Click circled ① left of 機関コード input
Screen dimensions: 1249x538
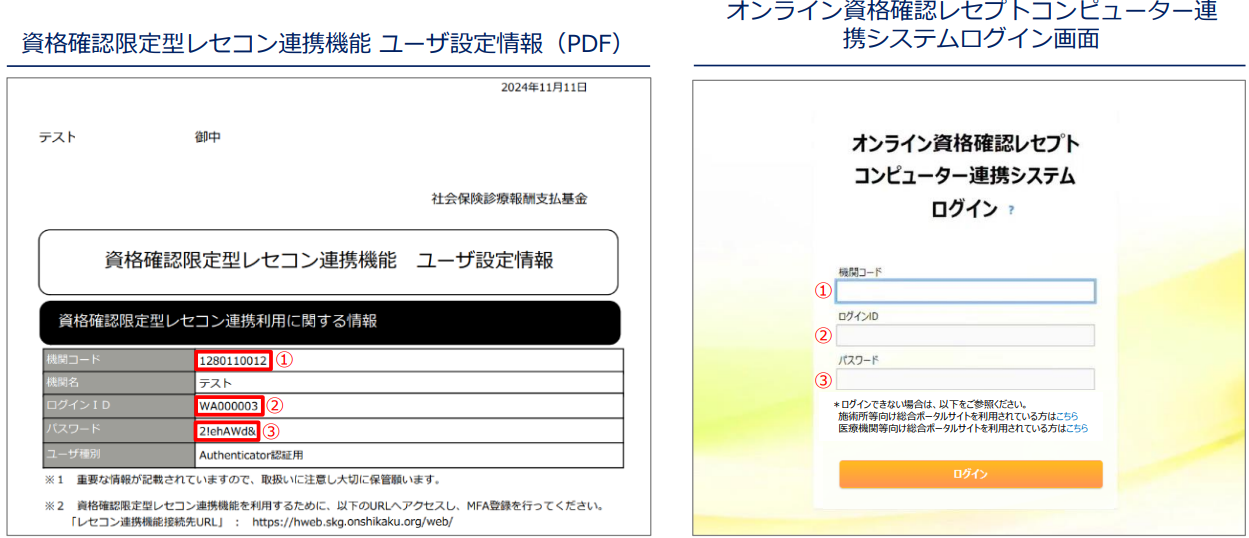pos(823,291)
